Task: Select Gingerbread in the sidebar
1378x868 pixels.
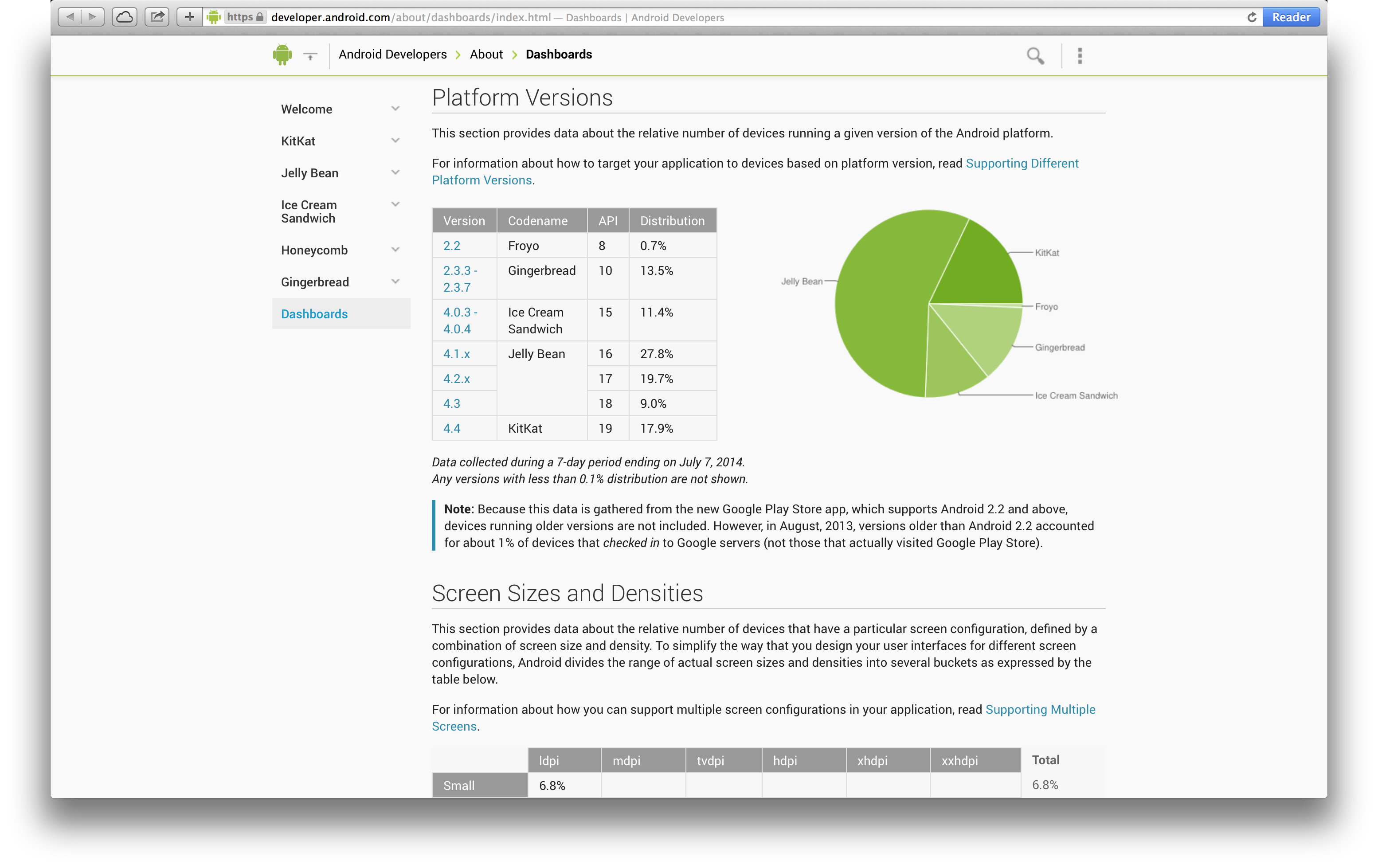Action: [315, 283]
